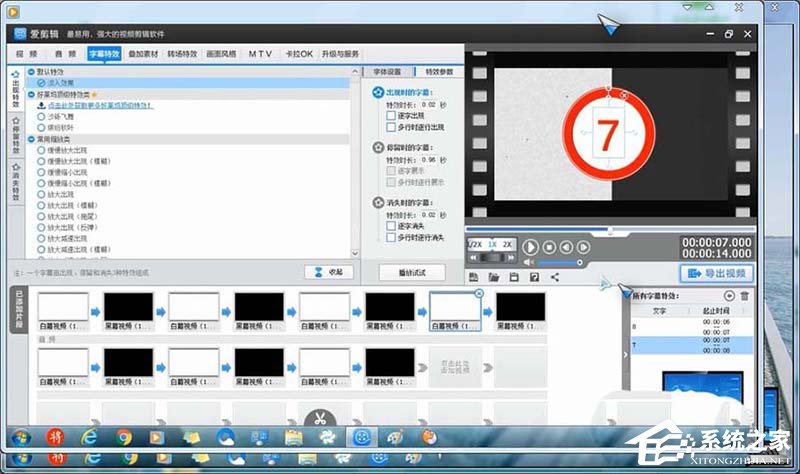The image size is (800, 474).
Task: Switch to the 视频 tab
Action: [27, 54]
